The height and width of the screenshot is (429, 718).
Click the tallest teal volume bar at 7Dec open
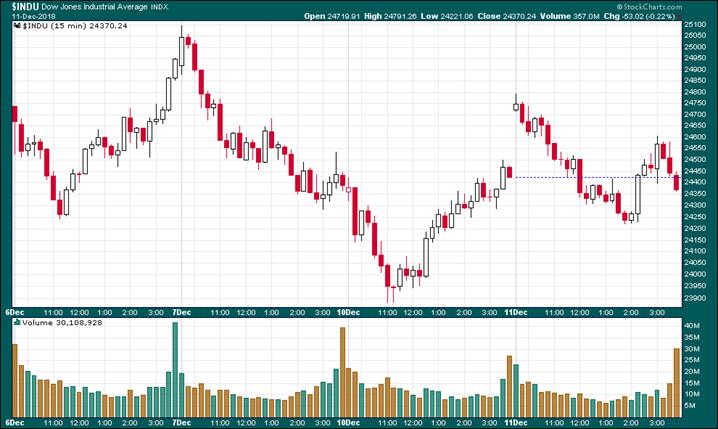pos(175,370)
